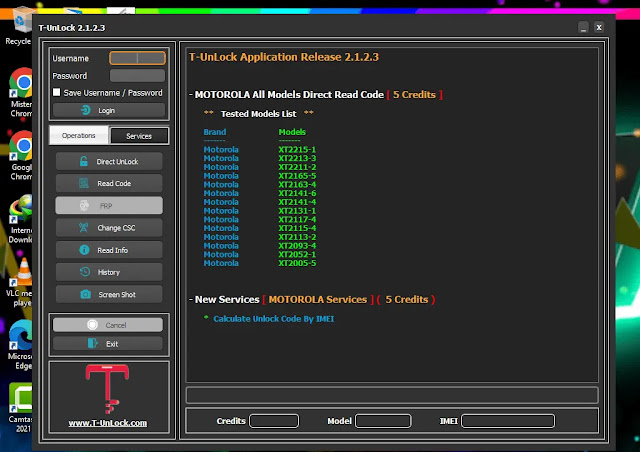640x452 pixels.
Task: Select model XT2005-5
Action: point(297,263)
